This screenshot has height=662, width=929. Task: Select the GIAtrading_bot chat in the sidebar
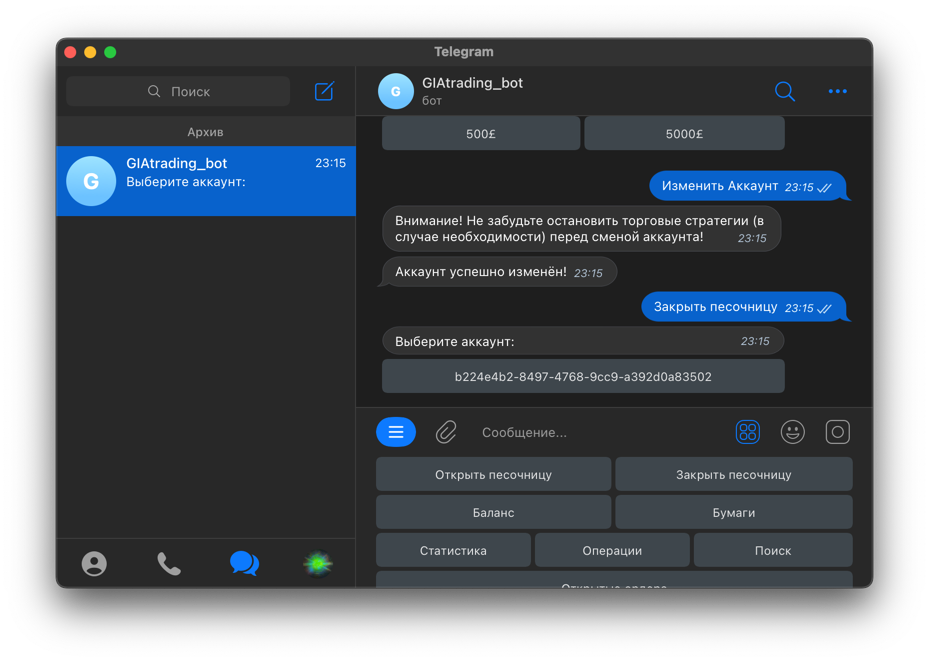coord(206,181)
